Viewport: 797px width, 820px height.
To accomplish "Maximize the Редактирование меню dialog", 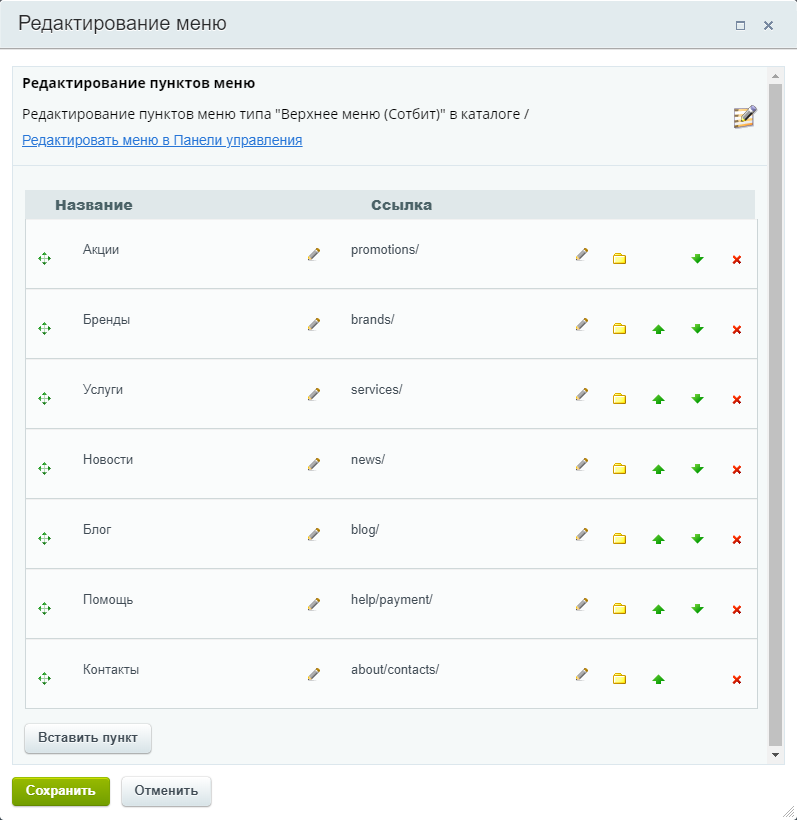I will [740, 25].
